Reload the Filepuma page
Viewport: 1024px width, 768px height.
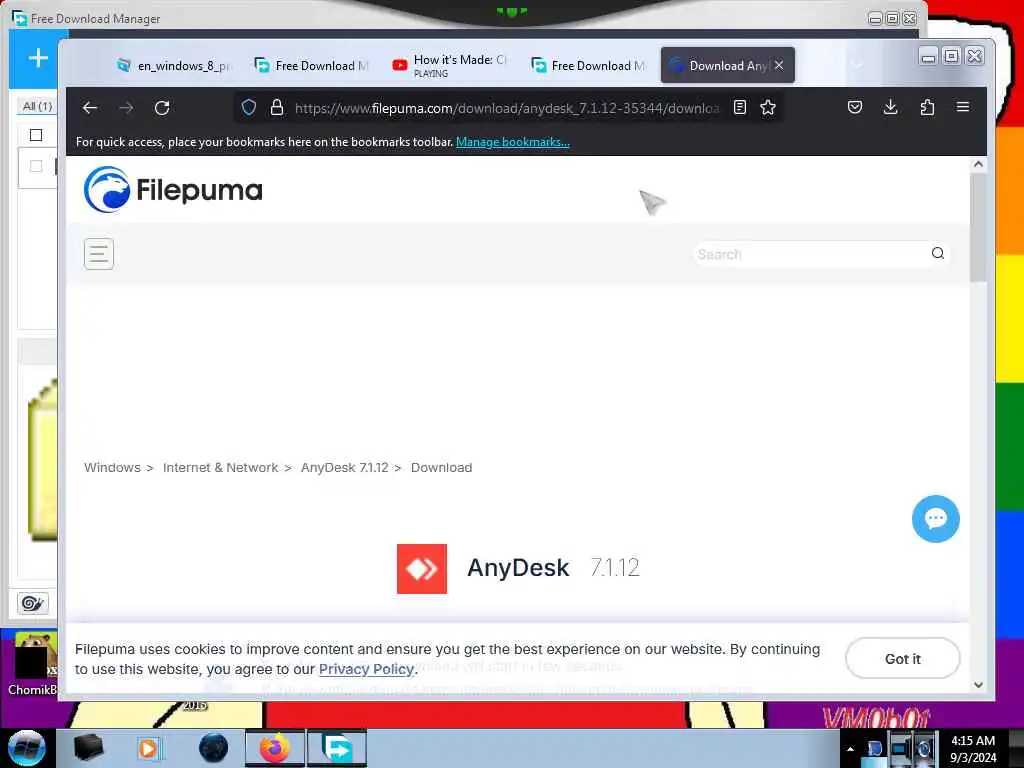pyautogui.click(x=162, y=108)
